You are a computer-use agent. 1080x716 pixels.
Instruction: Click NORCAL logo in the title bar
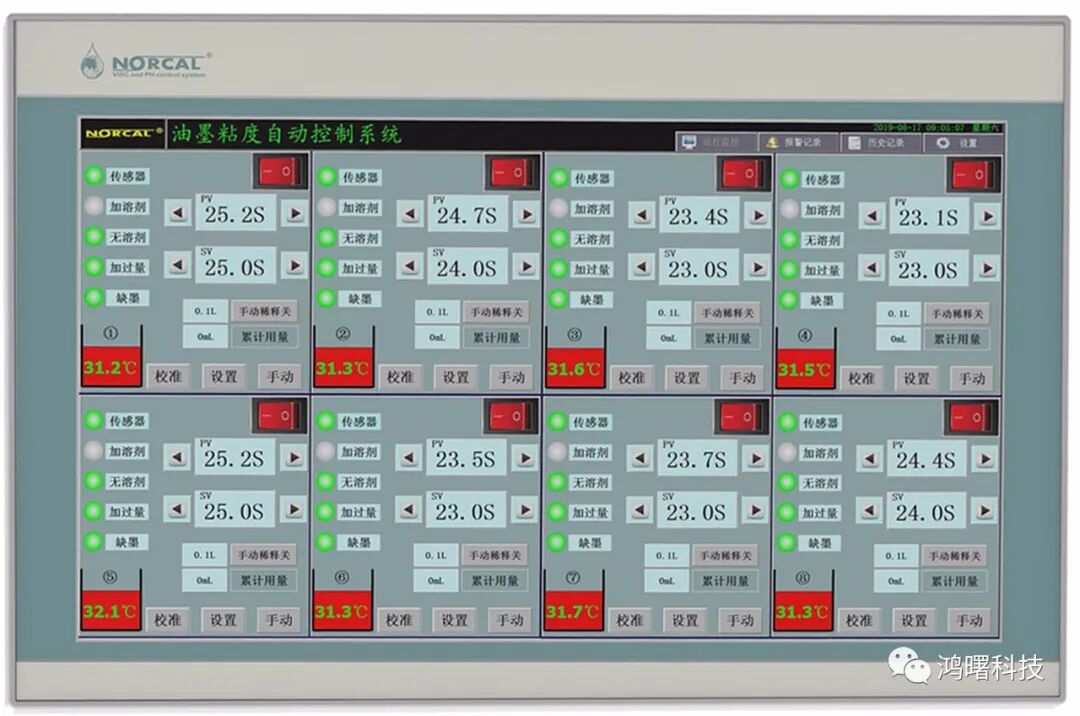pos(123,133)
